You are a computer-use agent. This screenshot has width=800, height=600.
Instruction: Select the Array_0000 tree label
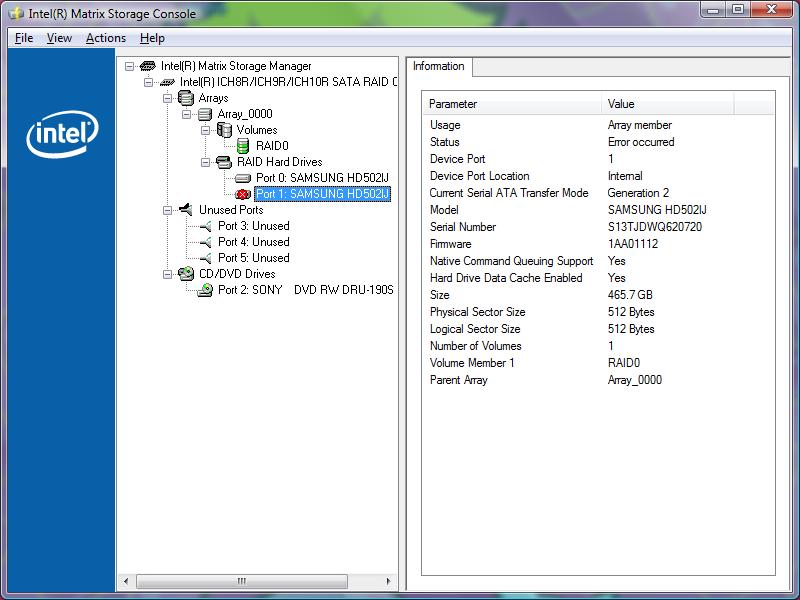pyautogui.click(x=245, y=114)
